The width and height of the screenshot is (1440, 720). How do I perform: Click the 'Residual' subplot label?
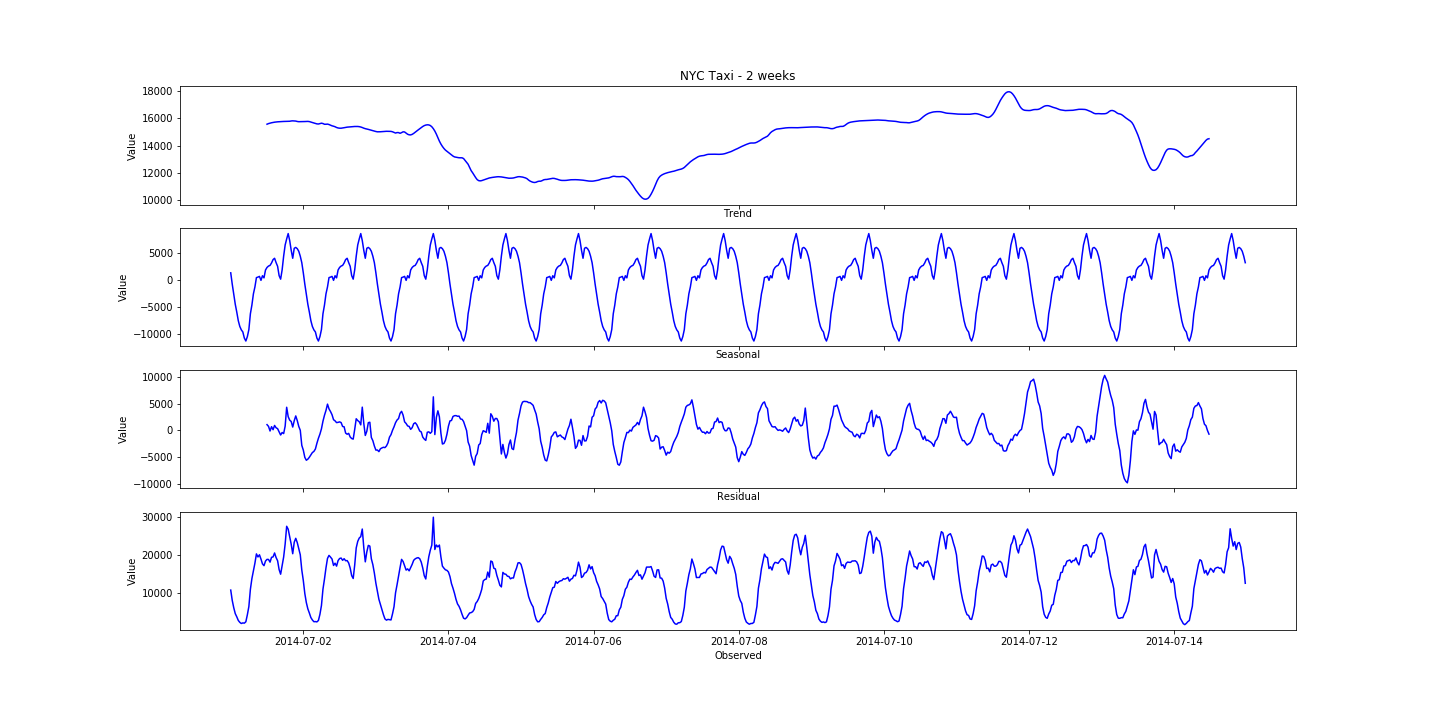pos(737,497)
